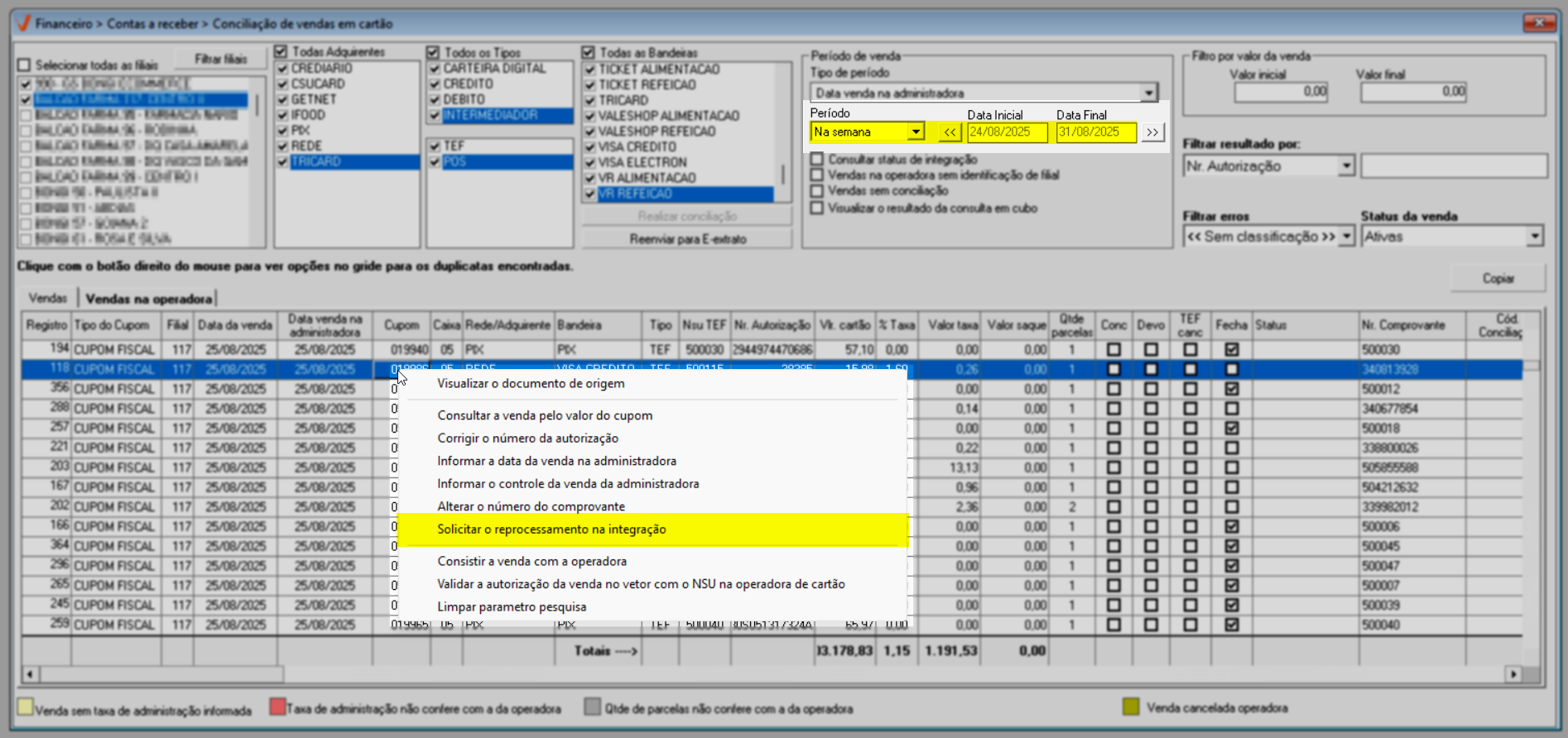Open the 'Status da venda' Ativas dropdown
Screen dimensions: 1568x738
1534,237
